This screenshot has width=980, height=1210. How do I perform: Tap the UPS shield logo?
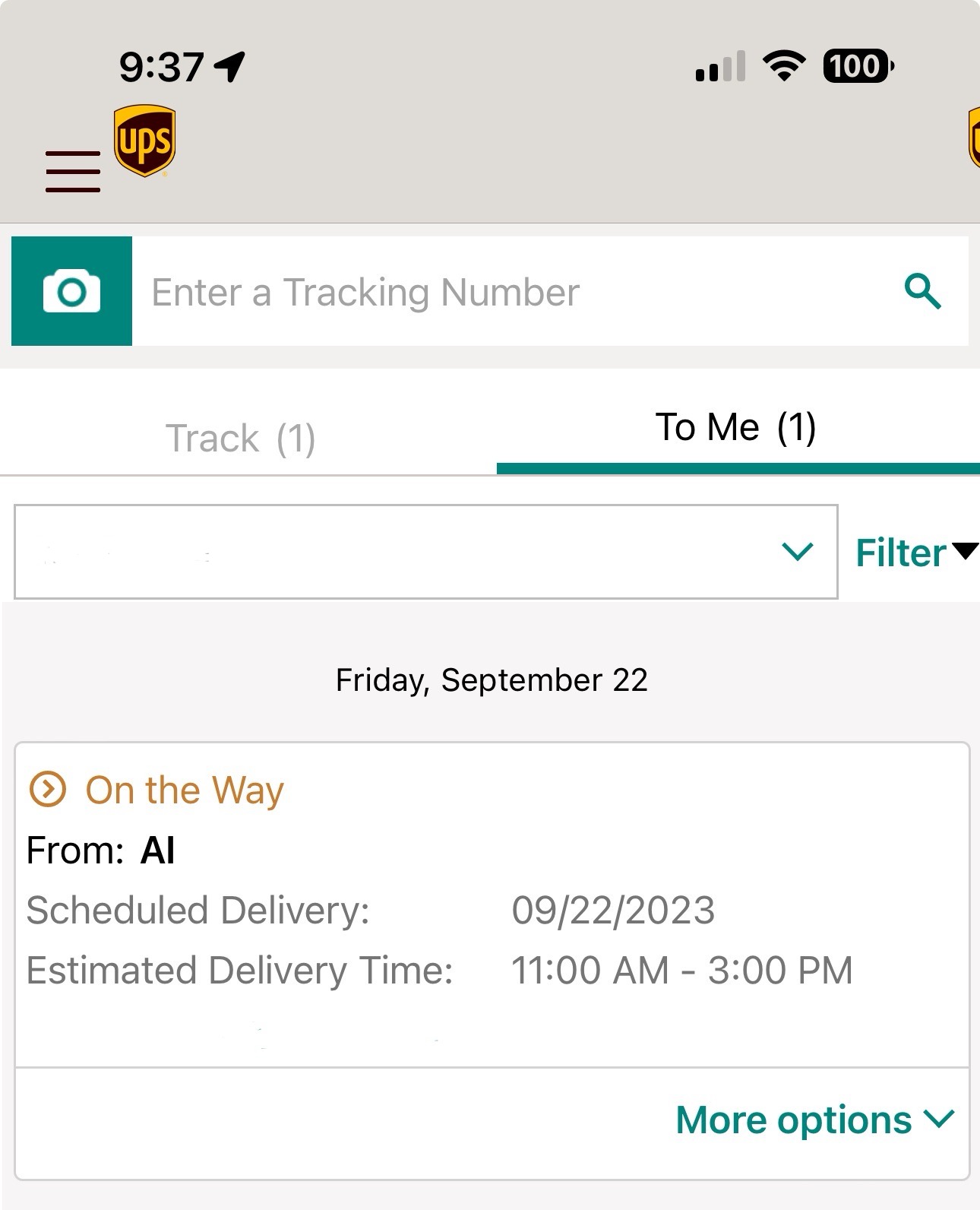tap(144, 141)
